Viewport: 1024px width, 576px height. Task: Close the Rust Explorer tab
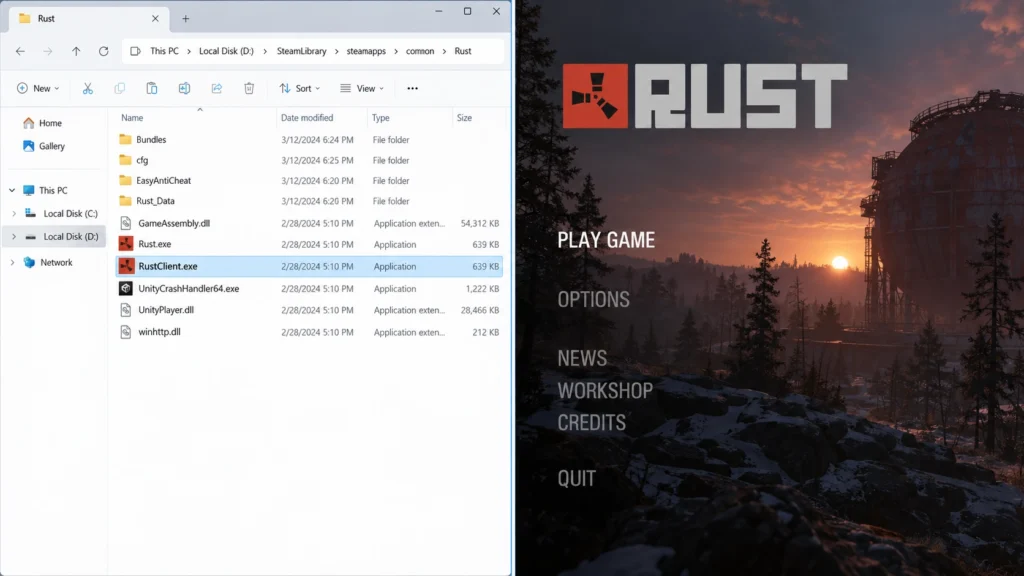155,18
